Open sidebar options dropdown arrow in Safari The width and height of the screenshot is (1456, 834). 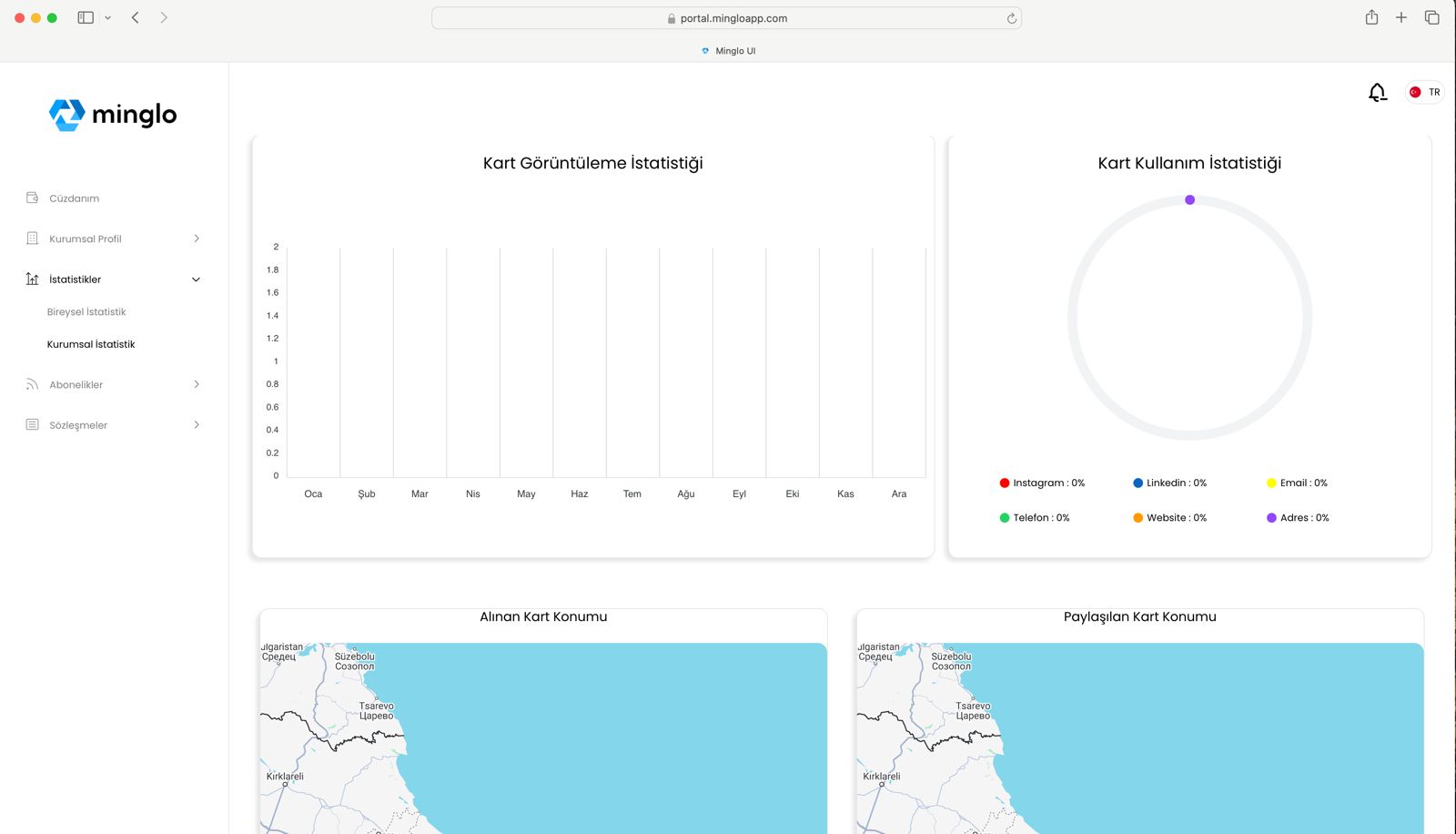(x=107, y=17)
